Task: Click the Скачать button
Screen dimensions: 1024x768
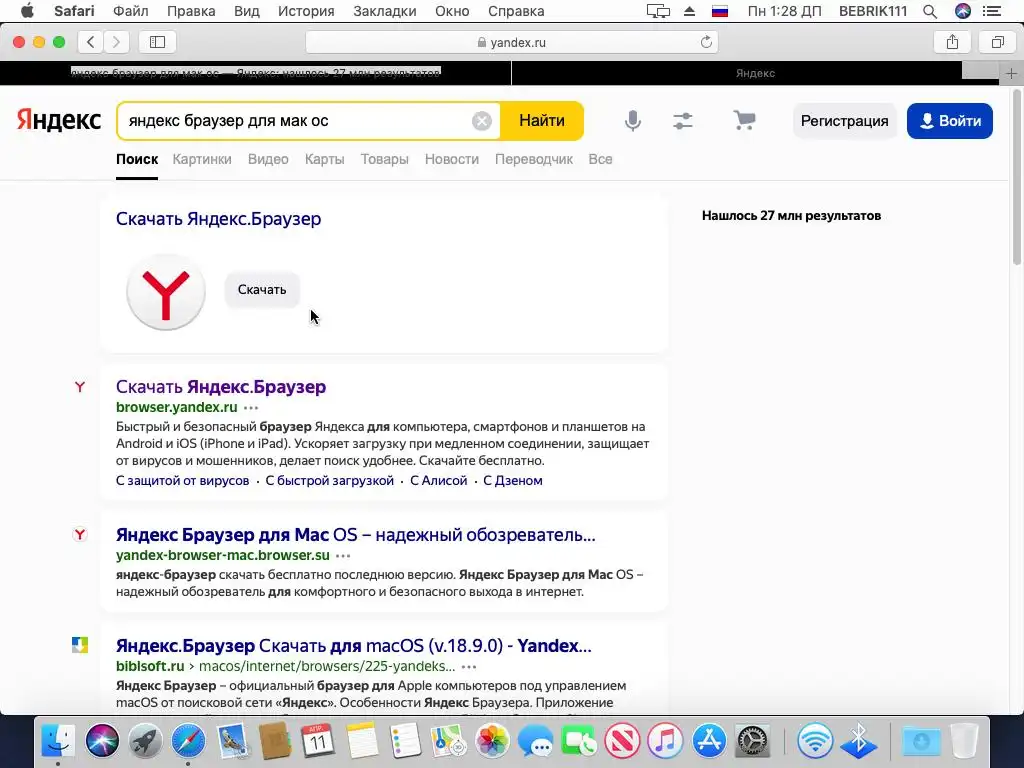Action: [x=262, y=289]
